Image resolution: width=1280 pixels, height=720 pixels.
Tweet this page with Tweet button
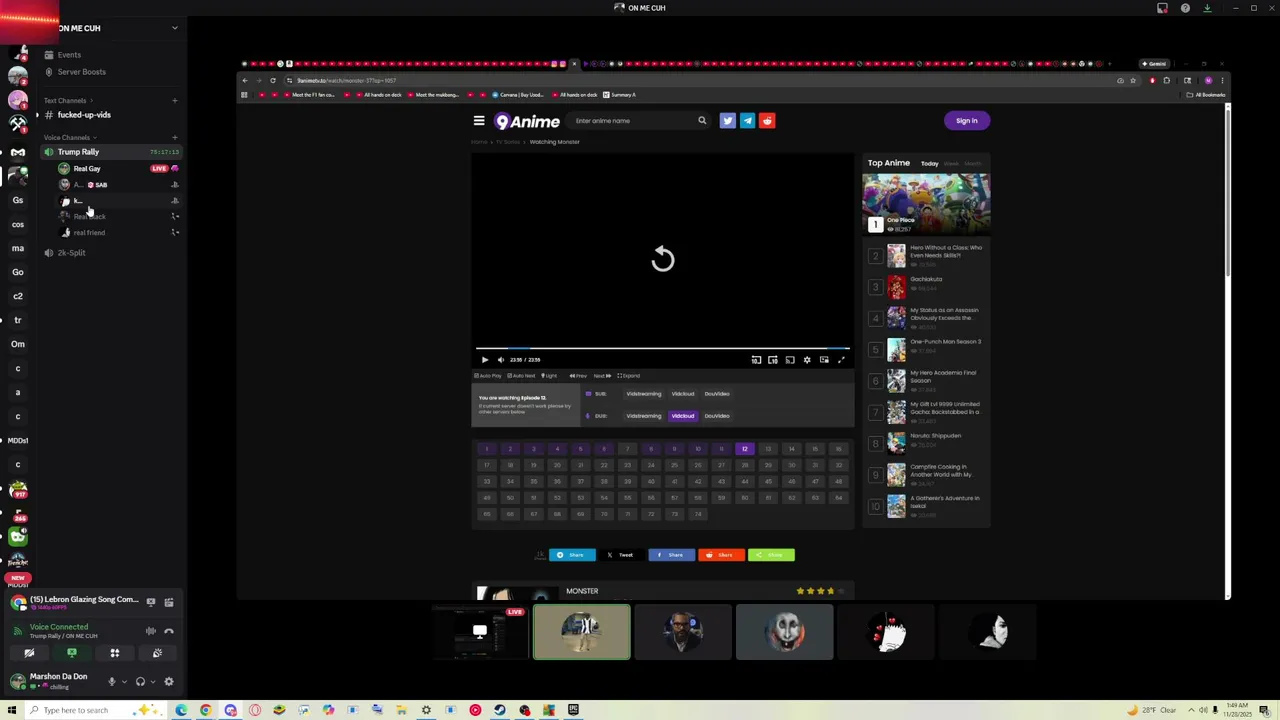pos(621,555)
